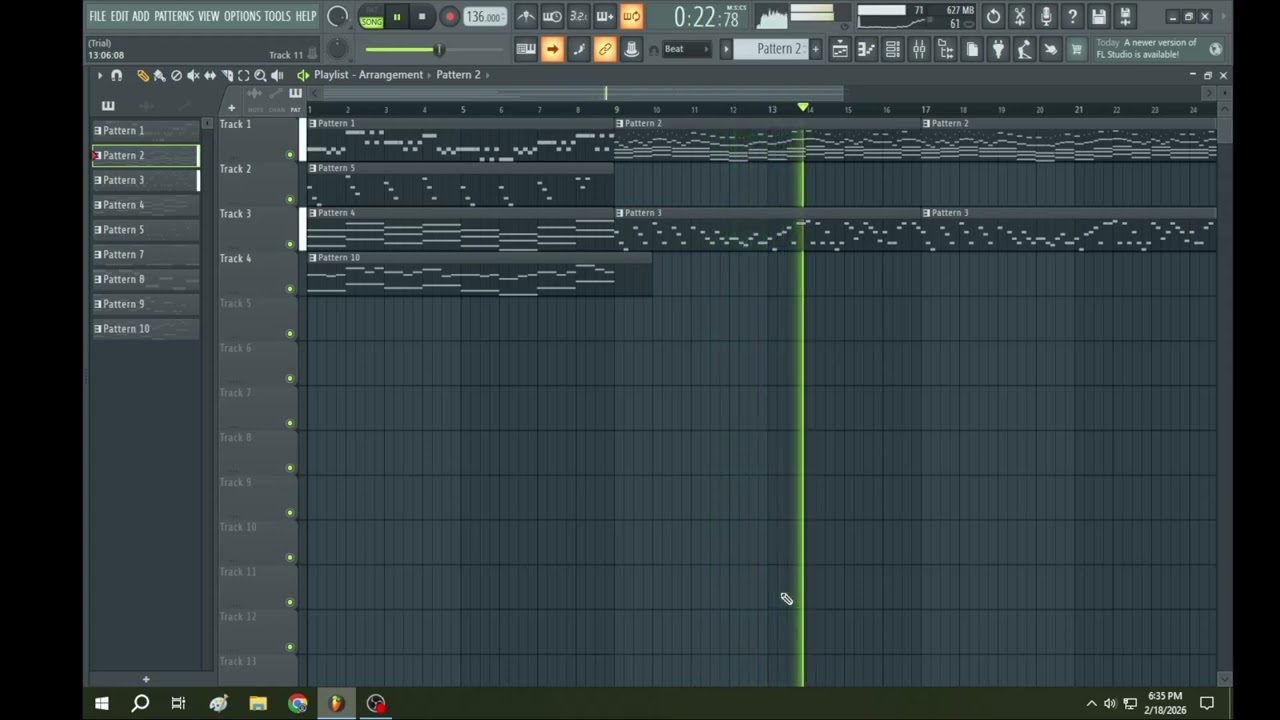Viewport: 1280px width, 720px height.
Task: Click the song position time display
Action: 706,17
